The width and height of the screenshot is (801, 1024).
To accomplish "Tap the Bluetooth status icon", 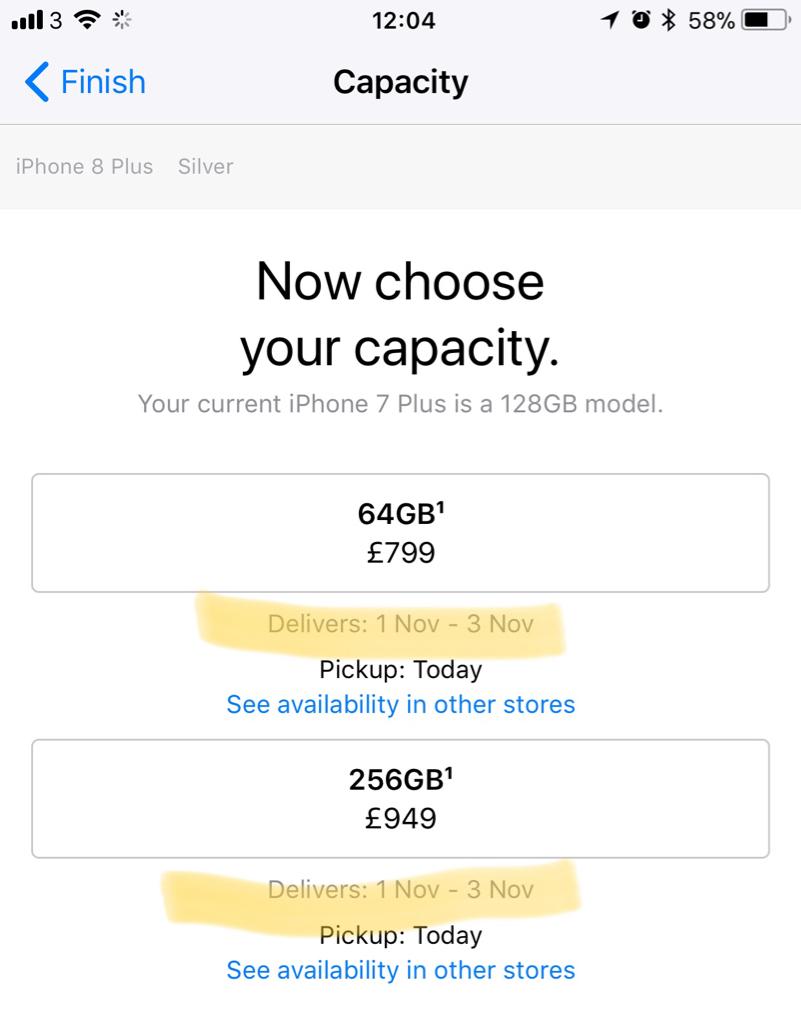I will tap(669, 20).
